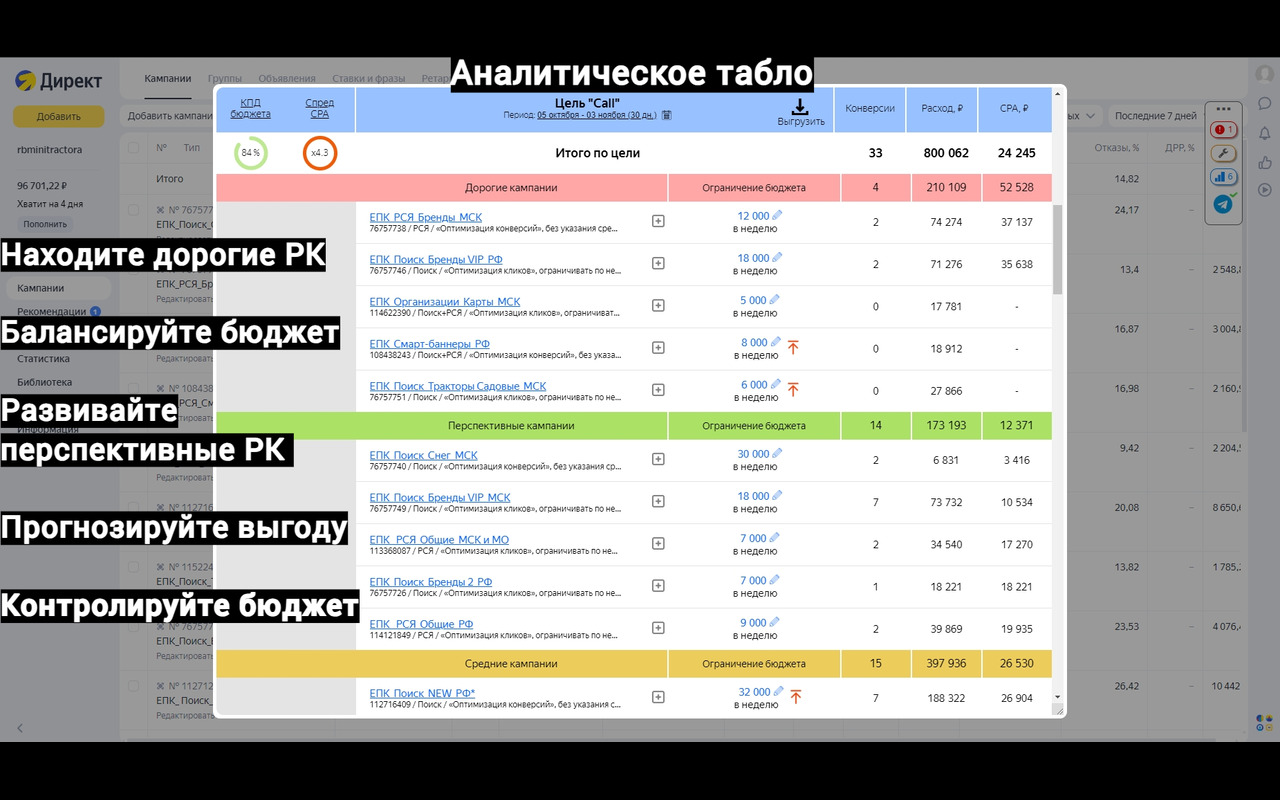Switch to the Группы tab
This screenshot has height=800, width=1280.
[225, 78]
